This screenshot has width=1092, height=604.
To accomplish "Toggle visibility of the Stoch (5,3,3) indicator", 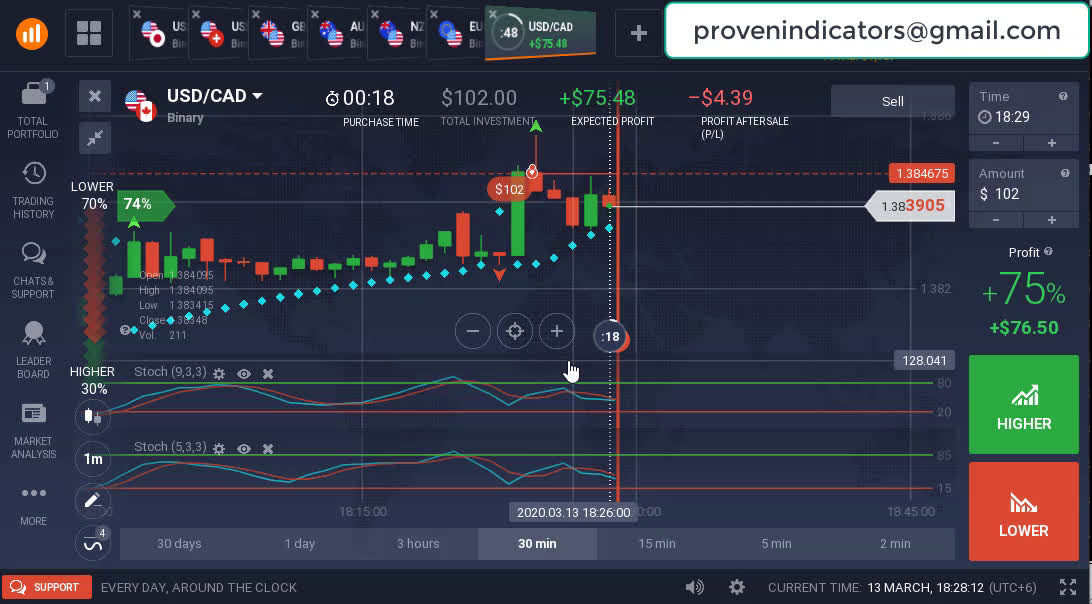I will point(244,449).
